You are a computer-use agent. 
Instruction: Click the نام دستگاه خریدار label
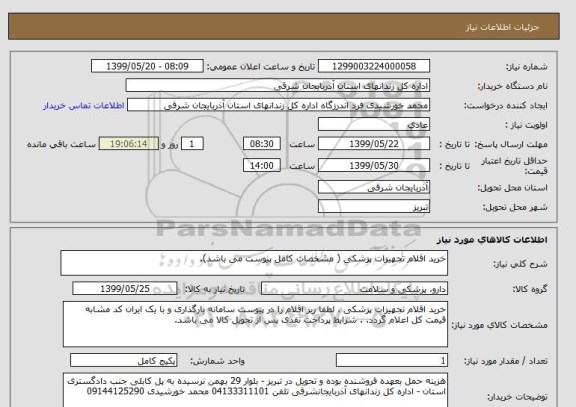pyautogui.click(x=512, y=86)
